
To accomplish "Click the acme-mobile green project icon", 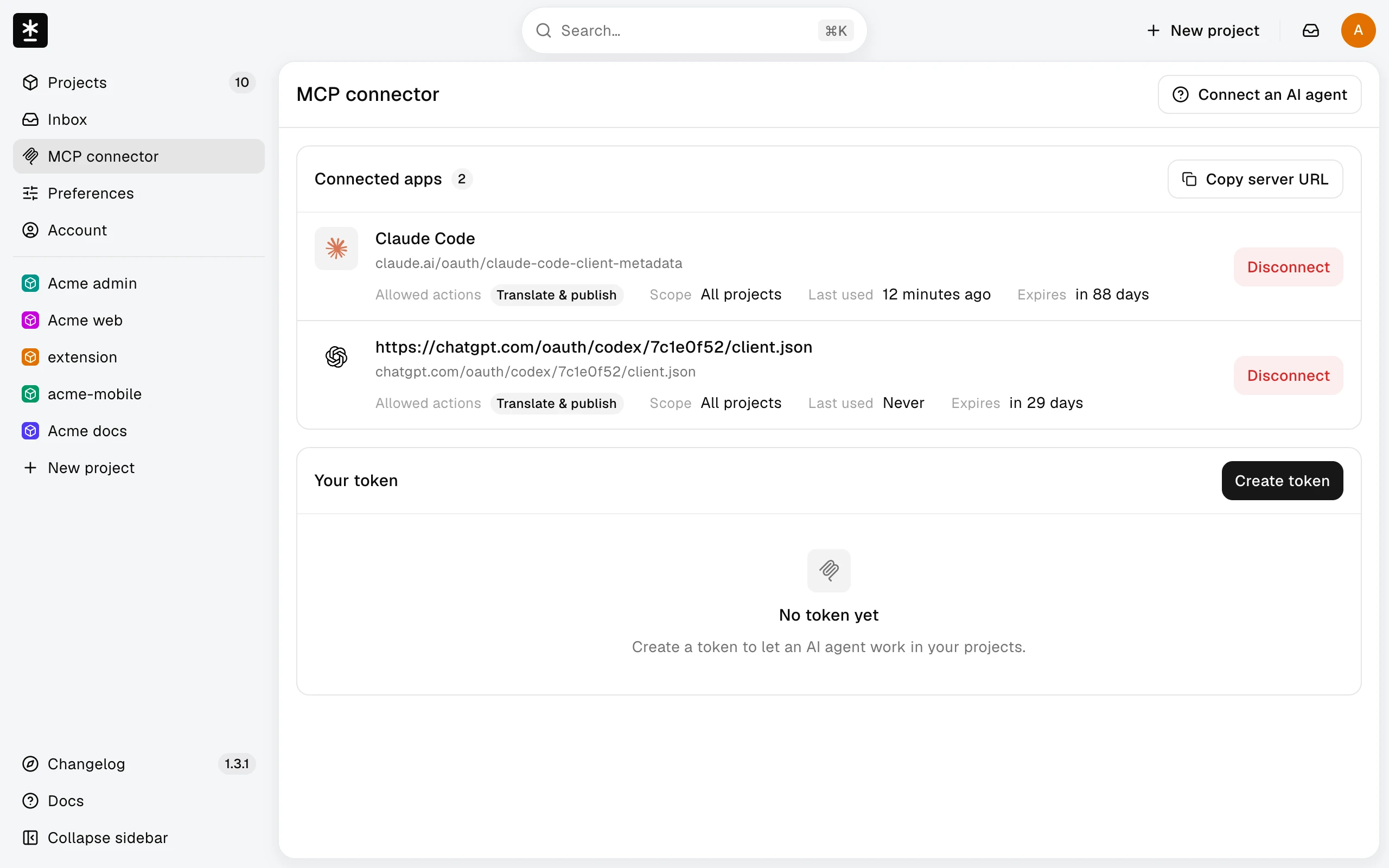I will [30, 394].
